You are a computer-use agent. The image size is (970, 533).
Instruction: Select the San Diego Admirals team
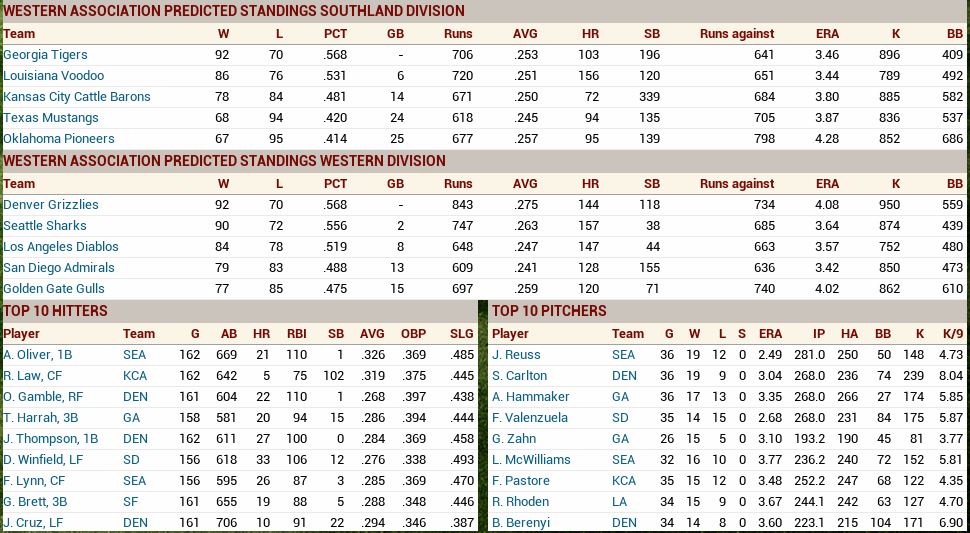tap(59, 268)
